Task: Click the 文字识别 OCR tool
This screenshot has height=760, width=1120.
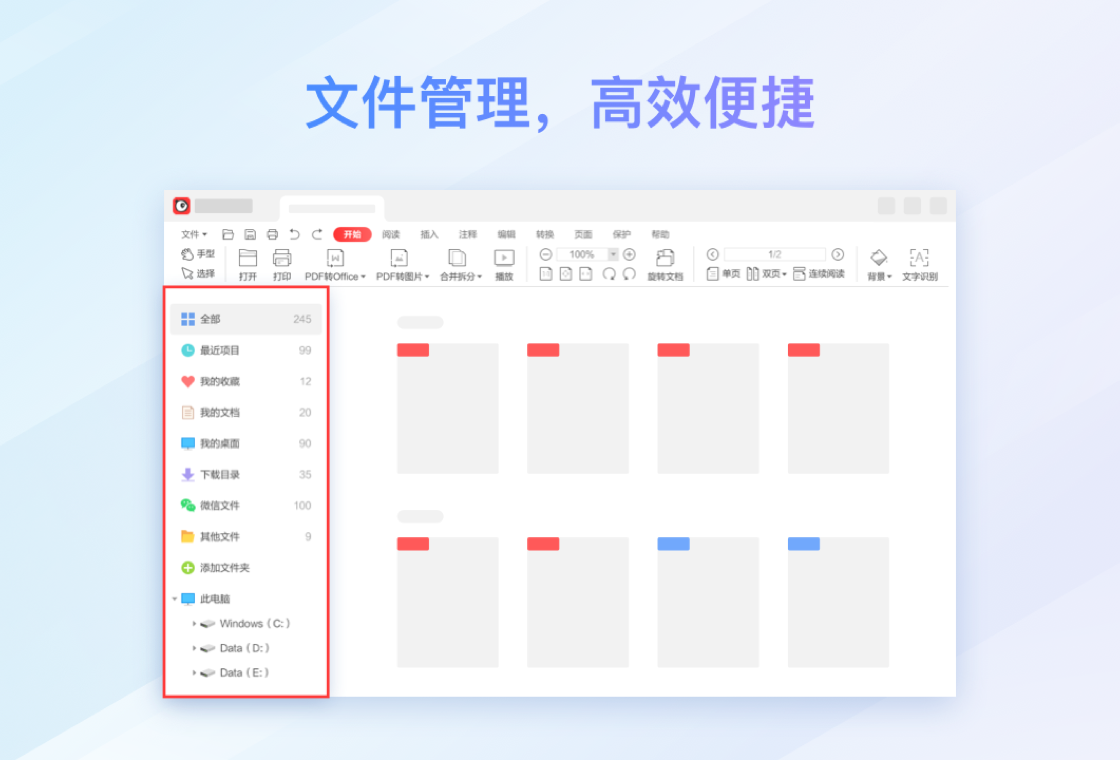Action: coord(919,265)
